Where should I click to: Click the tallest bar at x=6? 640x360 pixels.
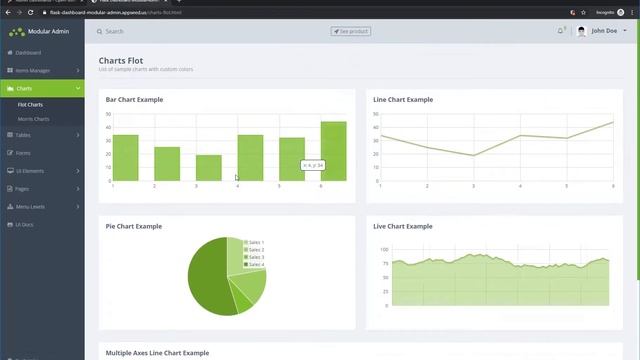coord(333,151)
